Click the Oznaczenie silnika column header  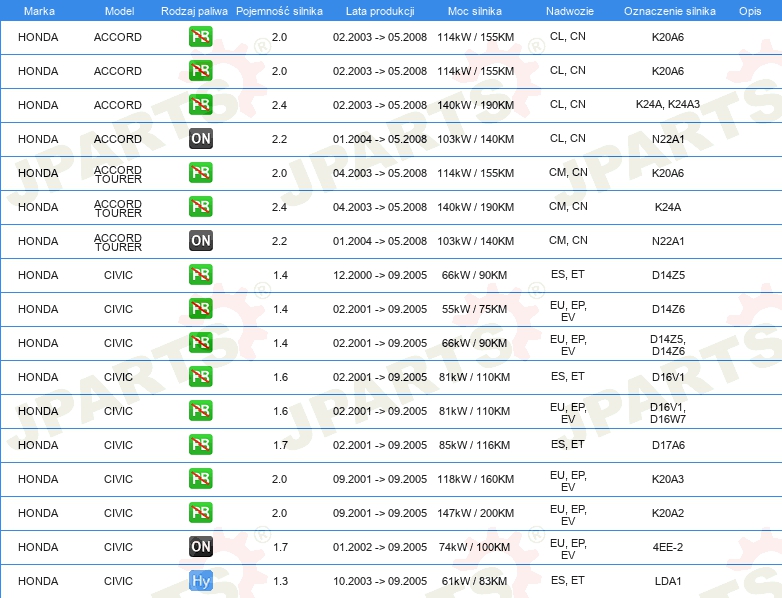(670, 11)
